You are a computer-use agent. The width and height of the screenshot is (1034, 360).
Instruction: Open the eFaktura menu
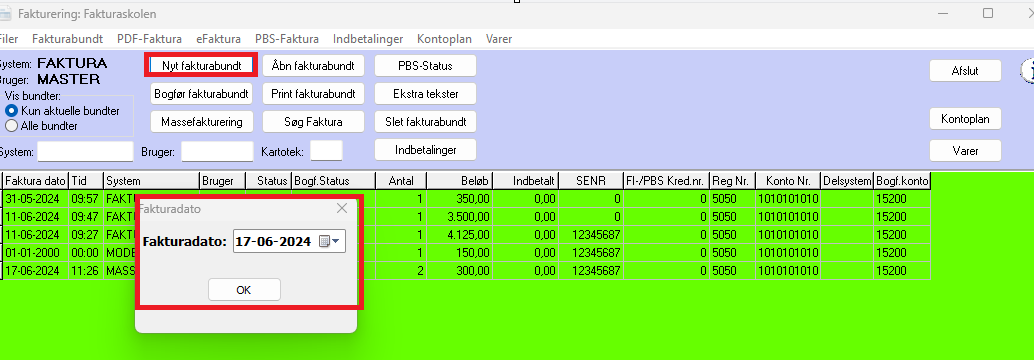218,39
